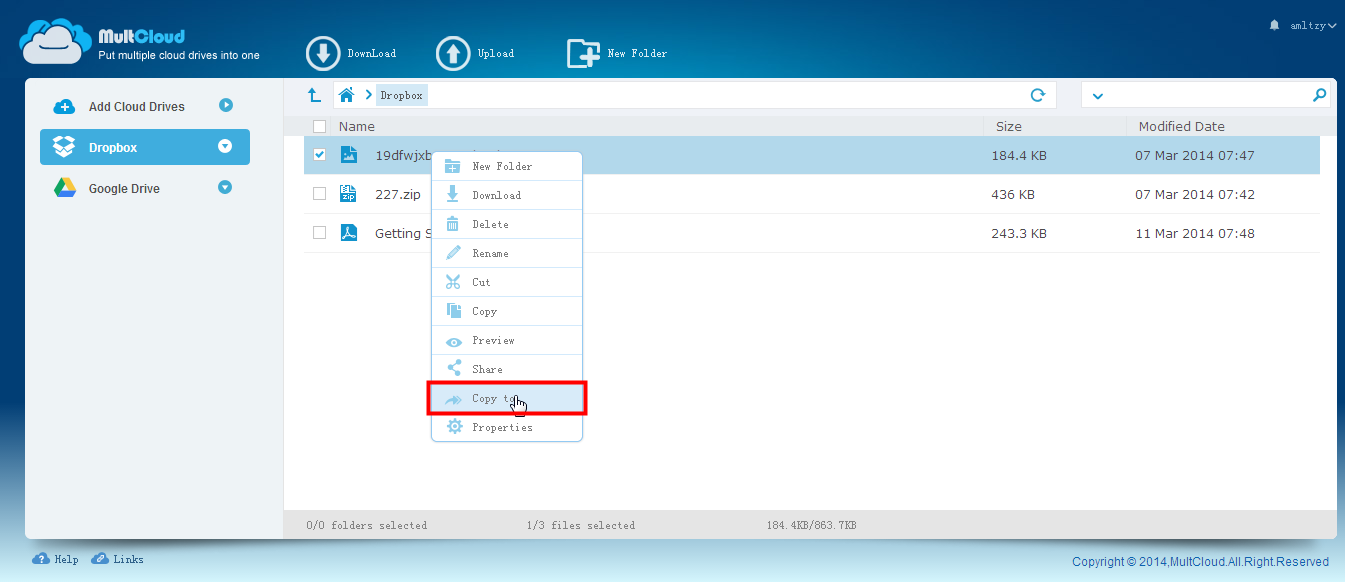The width and height of the screenshot is (1345, 582).
Task: Choose Cut in context menu
Action: point(507,282)
